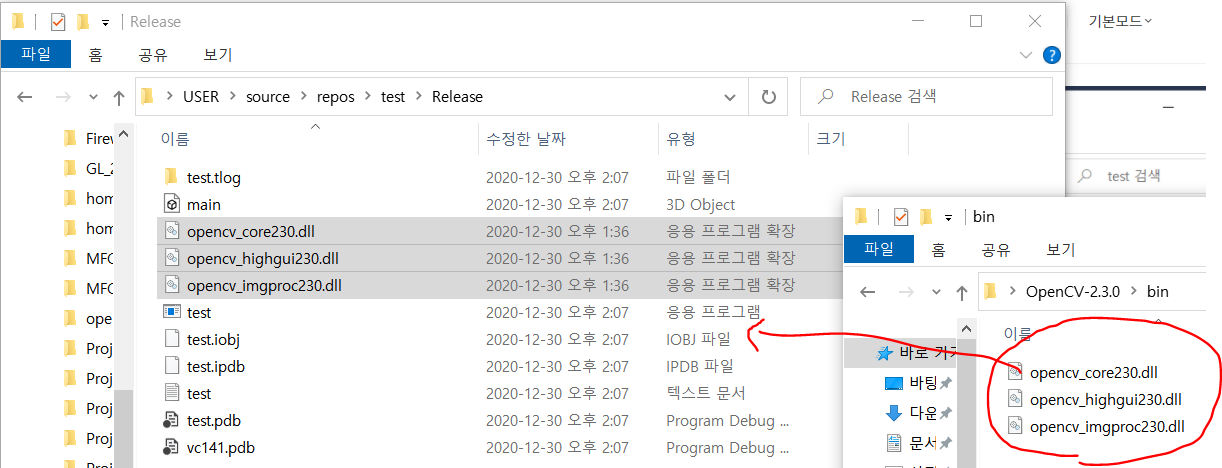Select the test.ipdb file icon
This screenshot has height=468, width=1222.
click(170, 366)
